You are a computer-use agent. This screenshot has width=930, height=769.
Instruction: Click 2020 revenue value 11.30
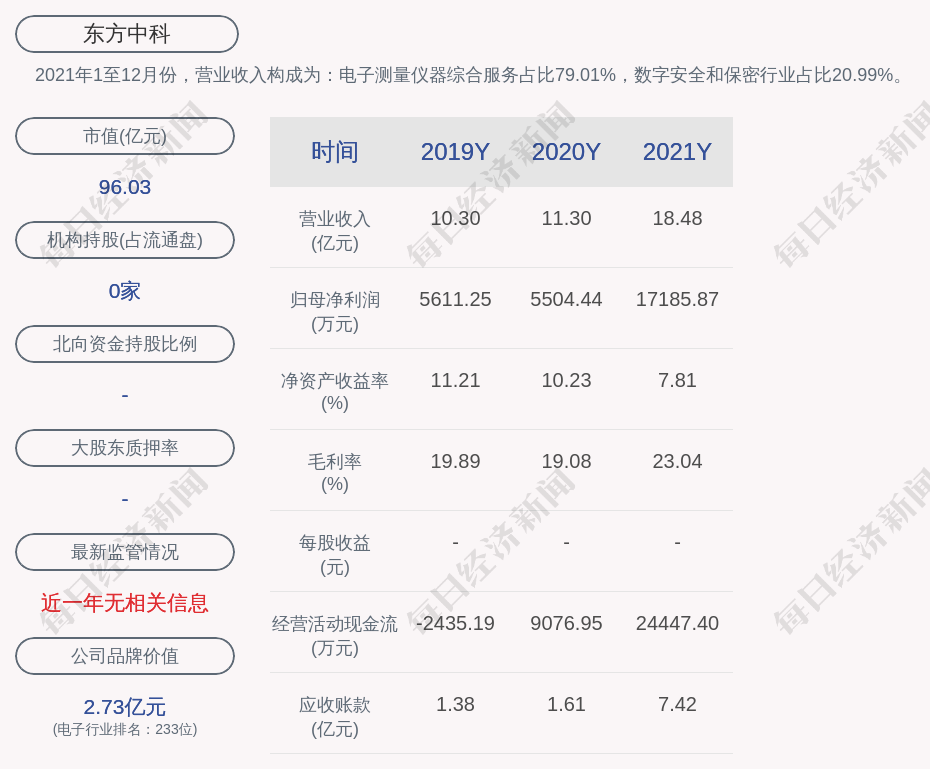pyautogui.click(x=566, y=218)
